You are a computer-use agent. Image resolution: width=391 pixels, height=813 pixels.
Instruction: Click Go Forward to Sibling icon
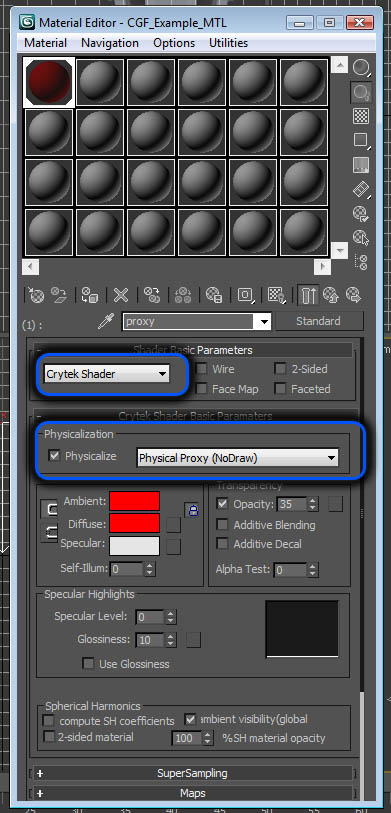coord(353,296)
